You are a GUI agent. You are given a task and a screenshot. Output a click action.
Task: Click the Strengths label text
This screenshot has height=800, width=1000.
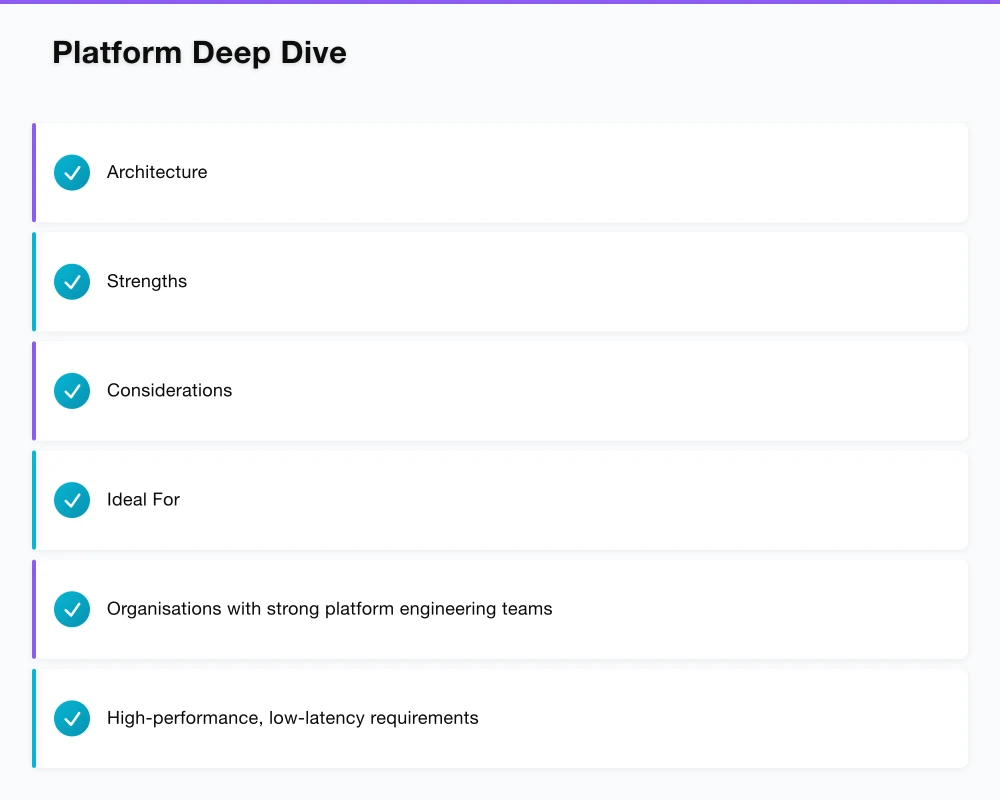click(146, 281)
